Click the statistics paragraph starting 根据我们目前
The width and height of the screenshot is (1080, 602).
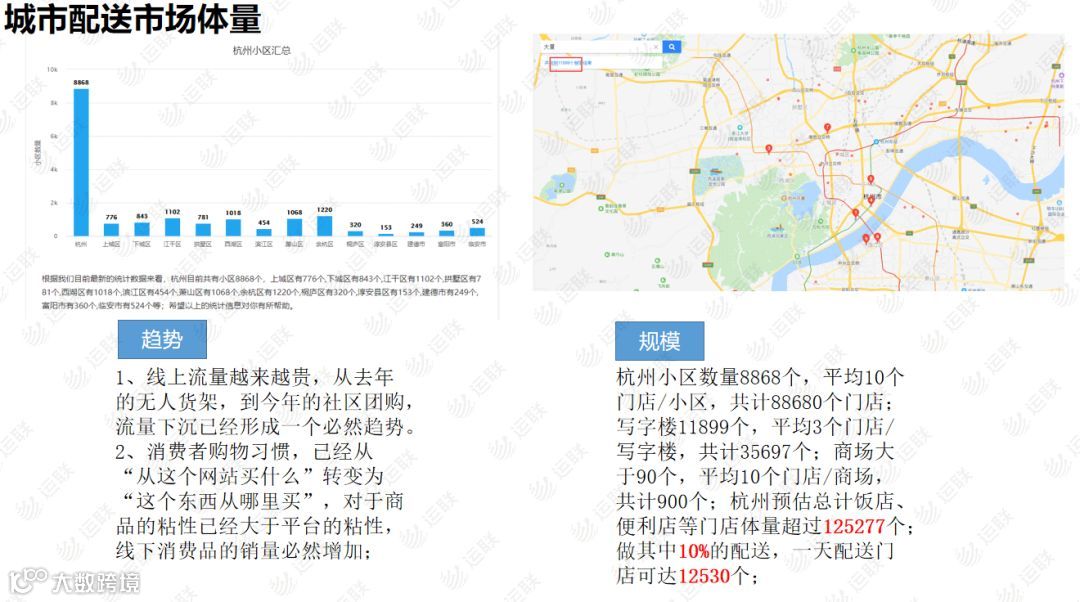tap(261, 292)
